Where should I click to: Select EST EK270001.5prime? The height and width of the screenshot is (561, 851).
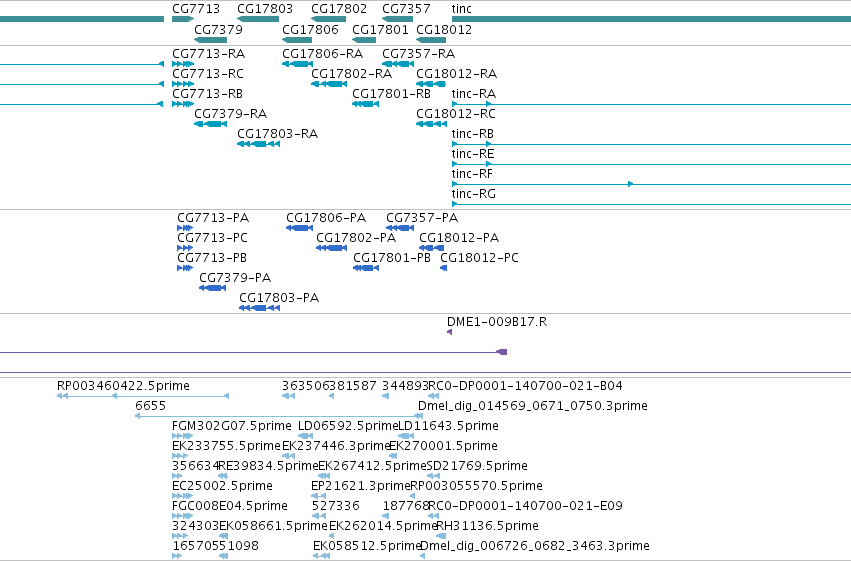[x=393, y=456]
